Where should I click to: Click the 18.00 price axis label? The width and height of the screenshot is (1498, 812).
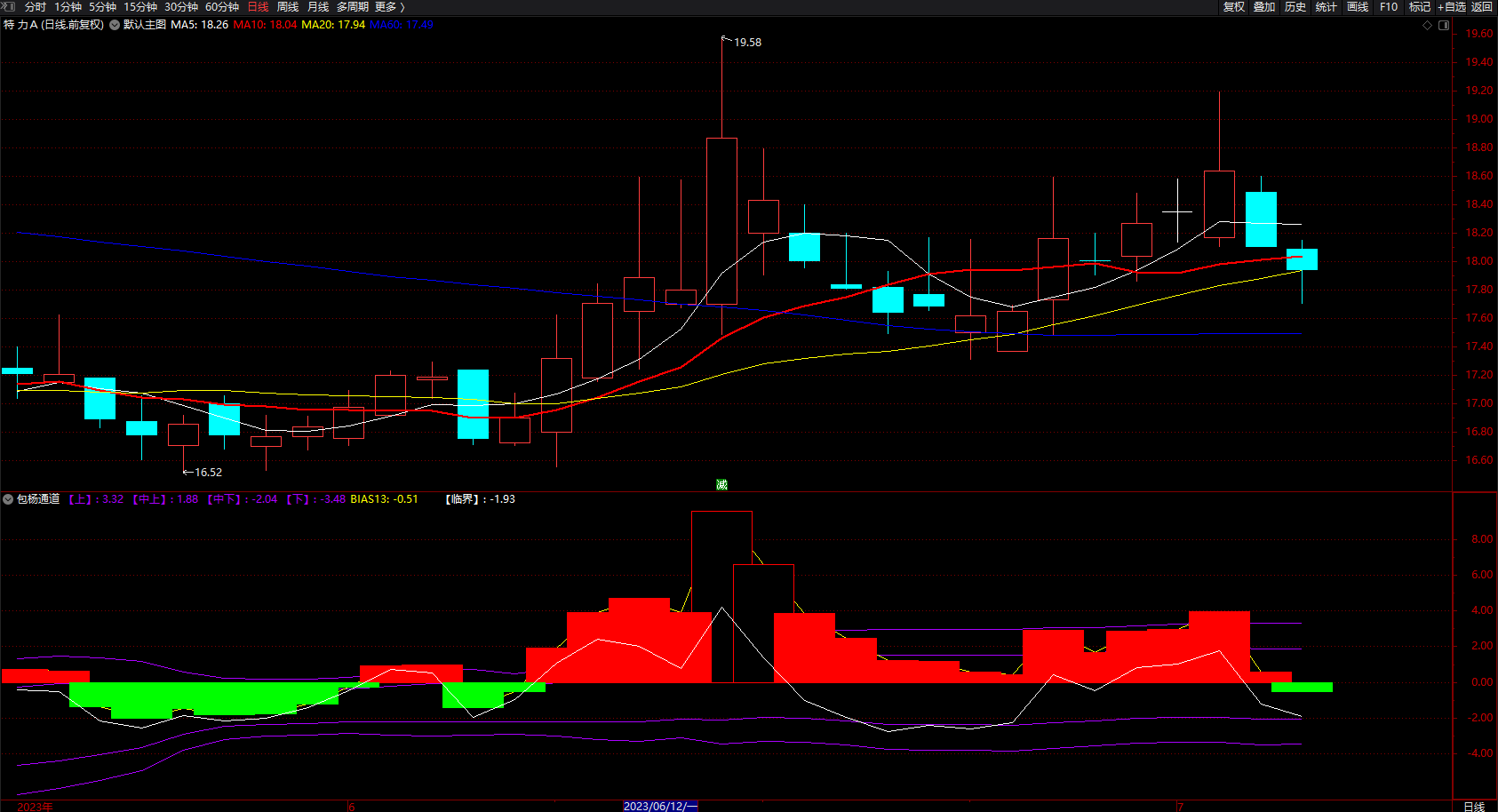(1479, 261)
